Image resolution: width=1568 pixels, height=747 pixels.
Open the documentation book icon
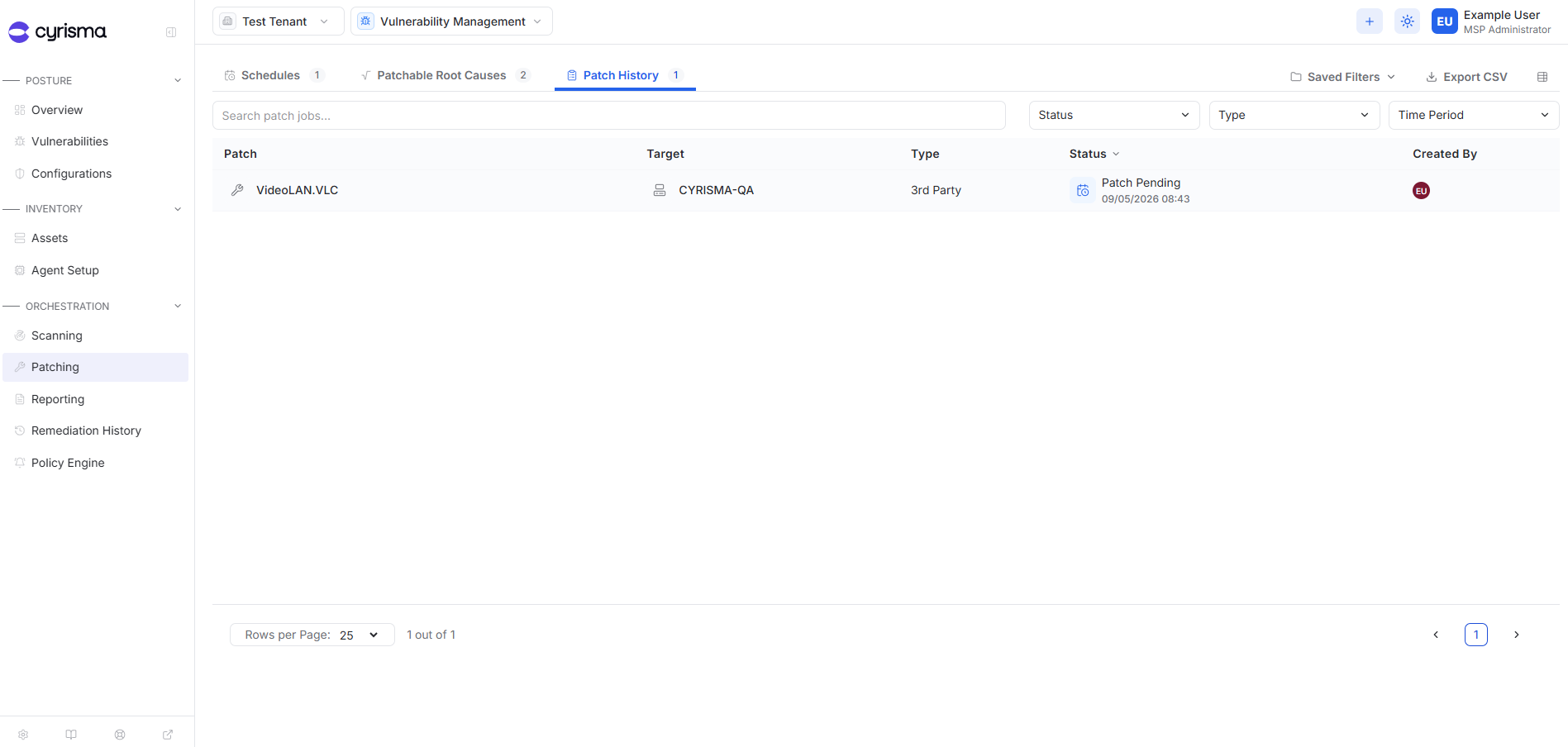click(x=71, y=735)
